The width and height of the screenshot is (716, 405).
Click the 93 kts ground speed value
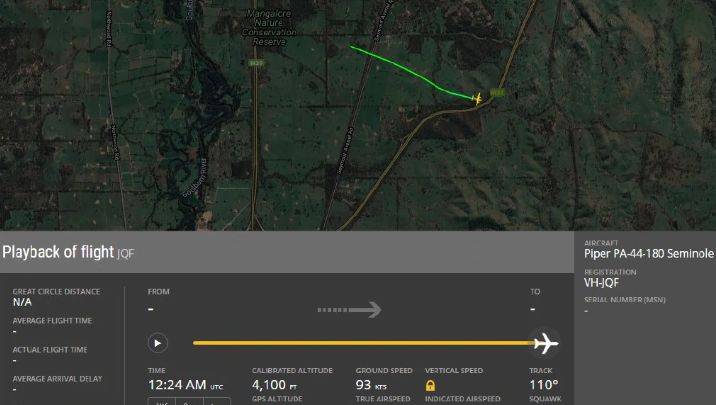point(371,385)
